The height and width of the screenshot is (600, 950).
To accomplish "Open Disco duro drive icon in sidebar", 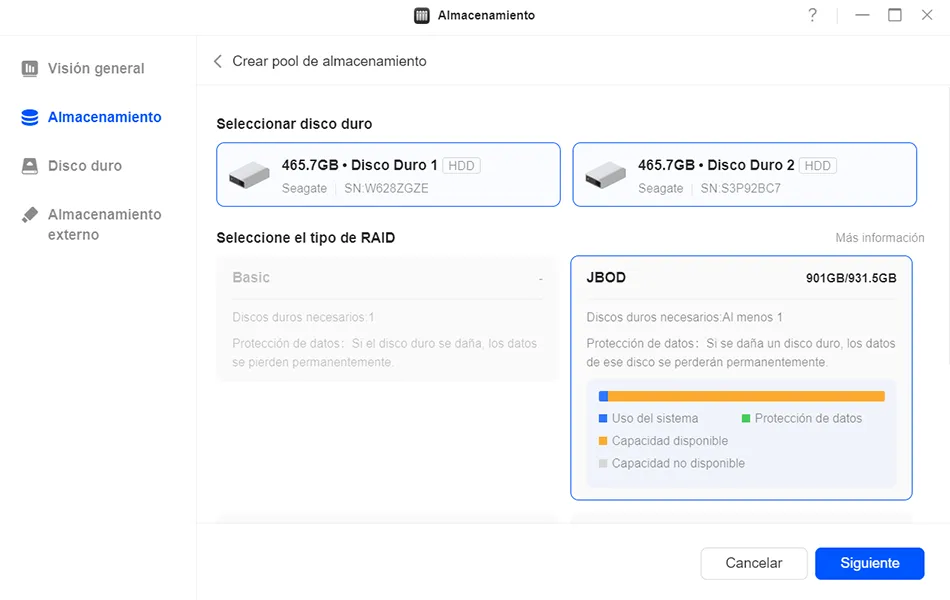I will click(x=30, y=165).
